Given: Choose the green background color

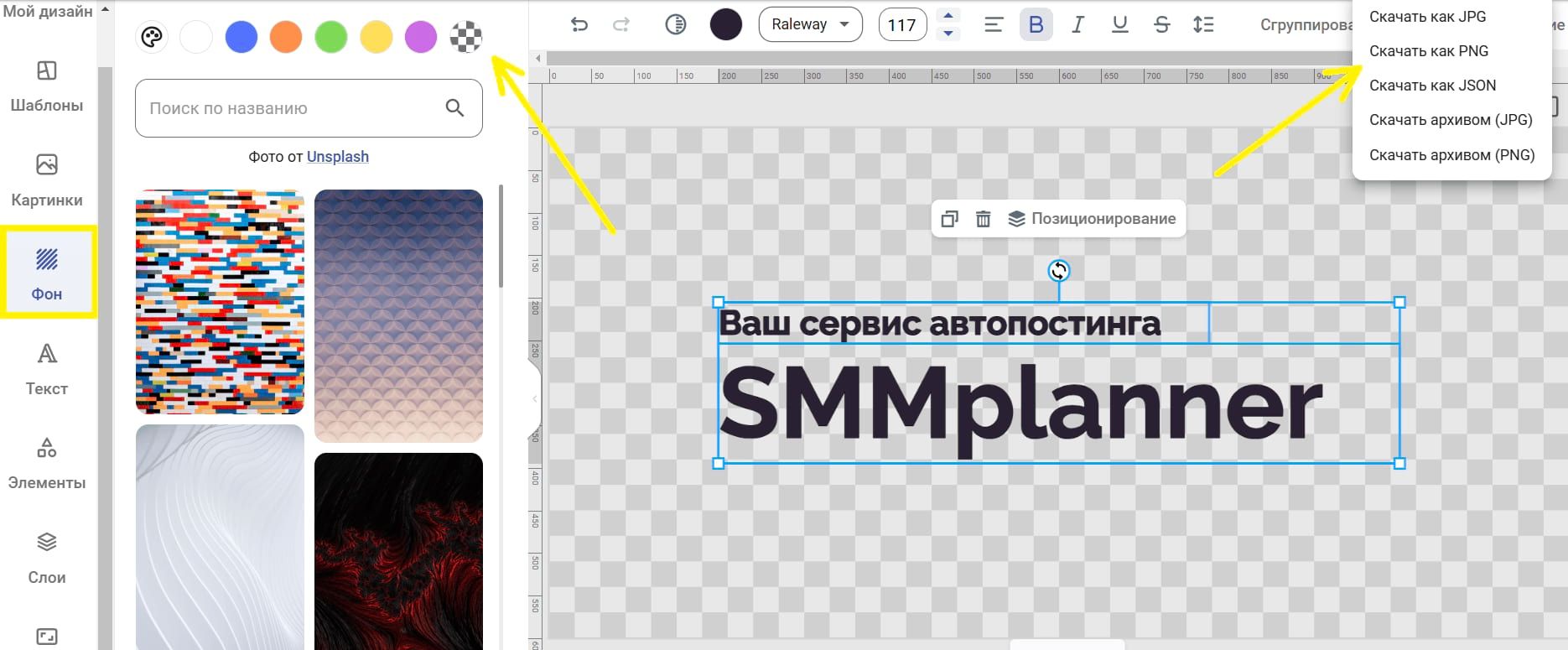Looking at the screenshot, I should (331, 37).
